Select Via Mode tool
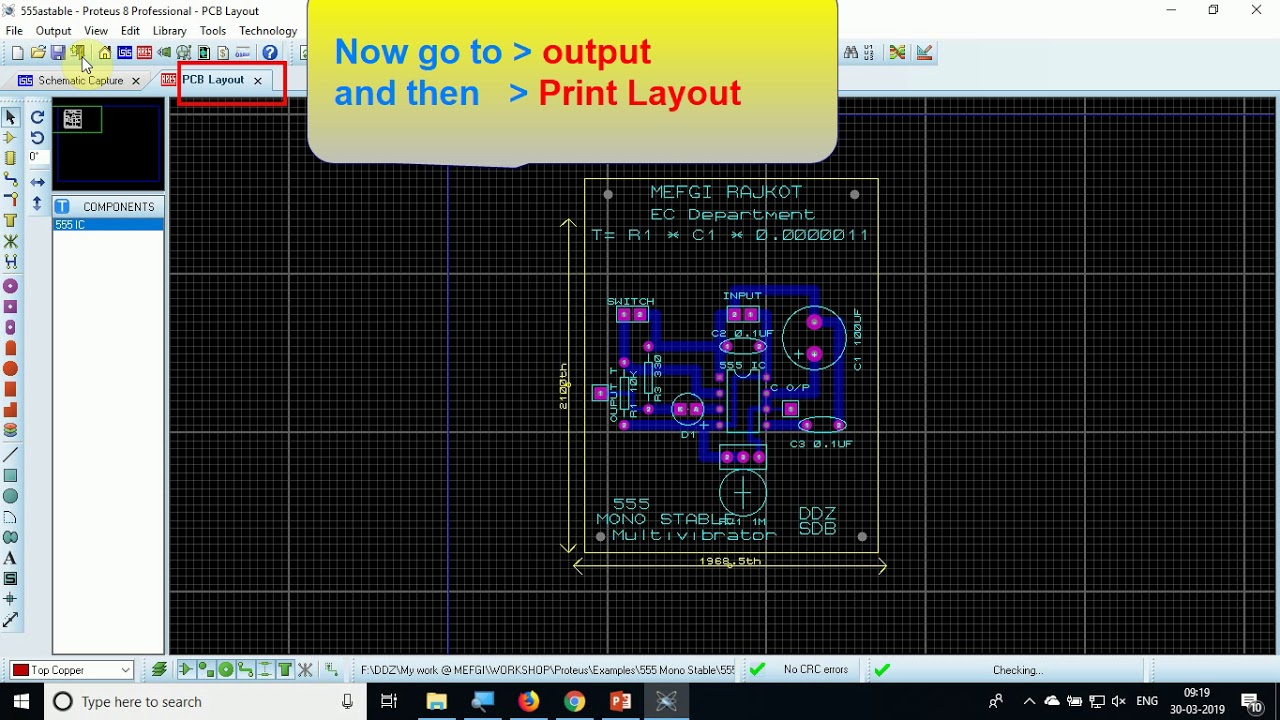 click(x=10, y=199)
